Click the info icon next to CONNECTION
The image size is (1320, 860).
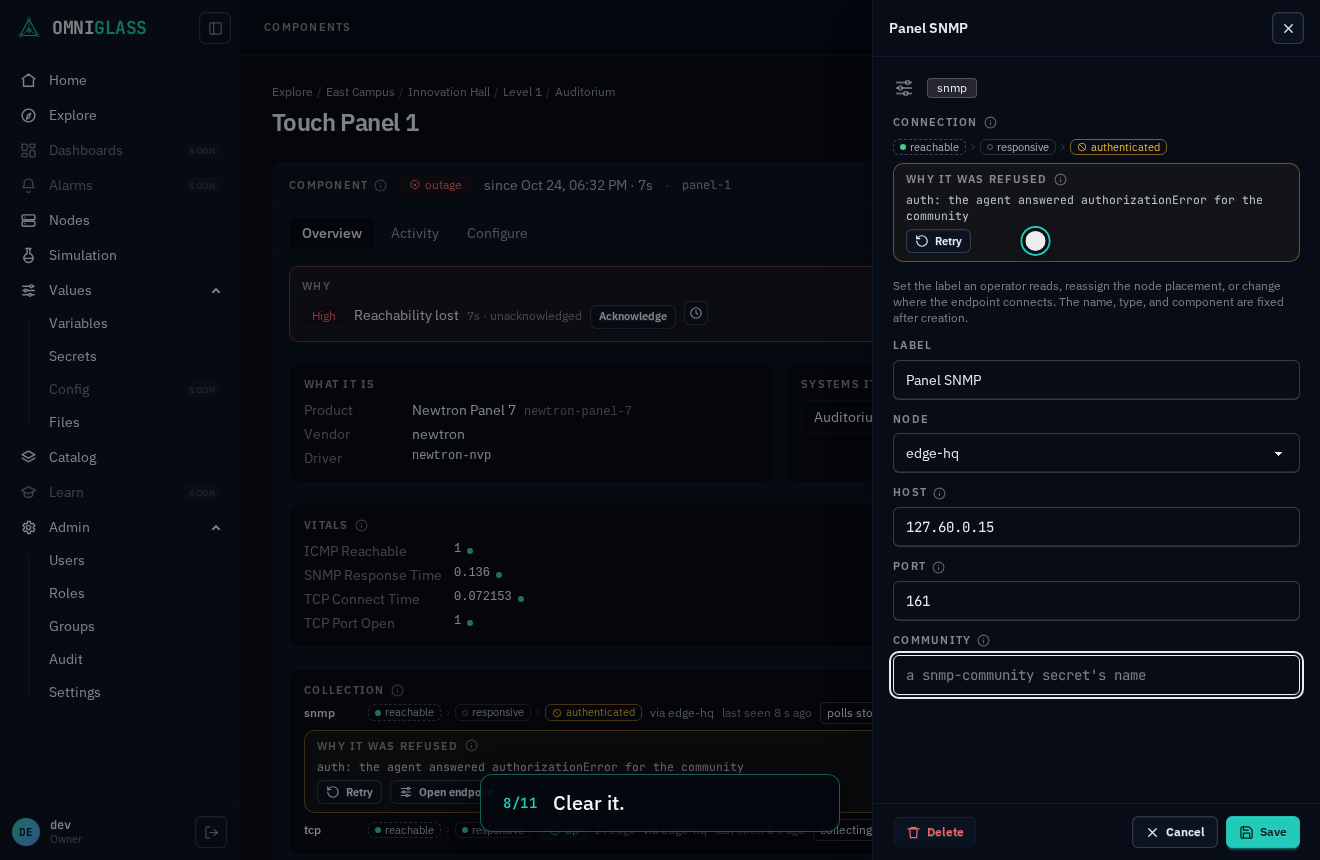pos(991,123)
